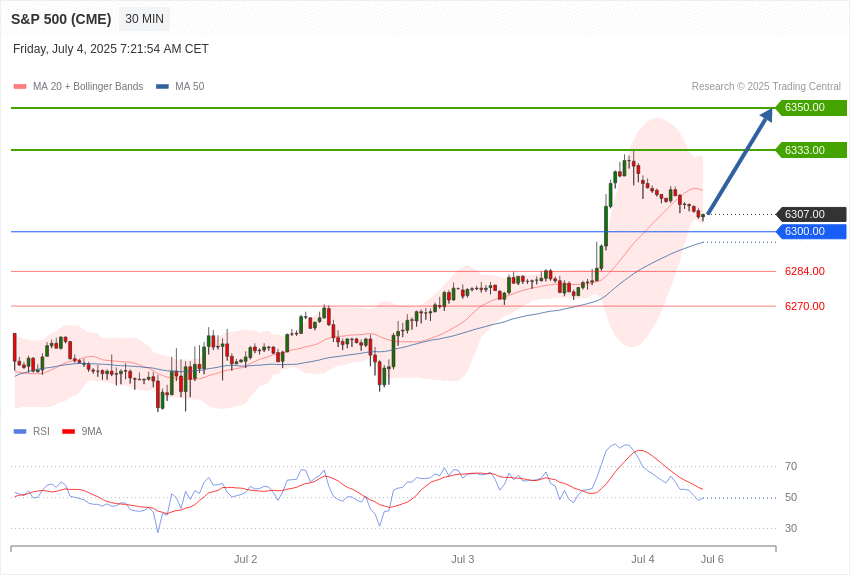Click the MA 50 legend swatch
850x576 pixels.
point(162,87)
